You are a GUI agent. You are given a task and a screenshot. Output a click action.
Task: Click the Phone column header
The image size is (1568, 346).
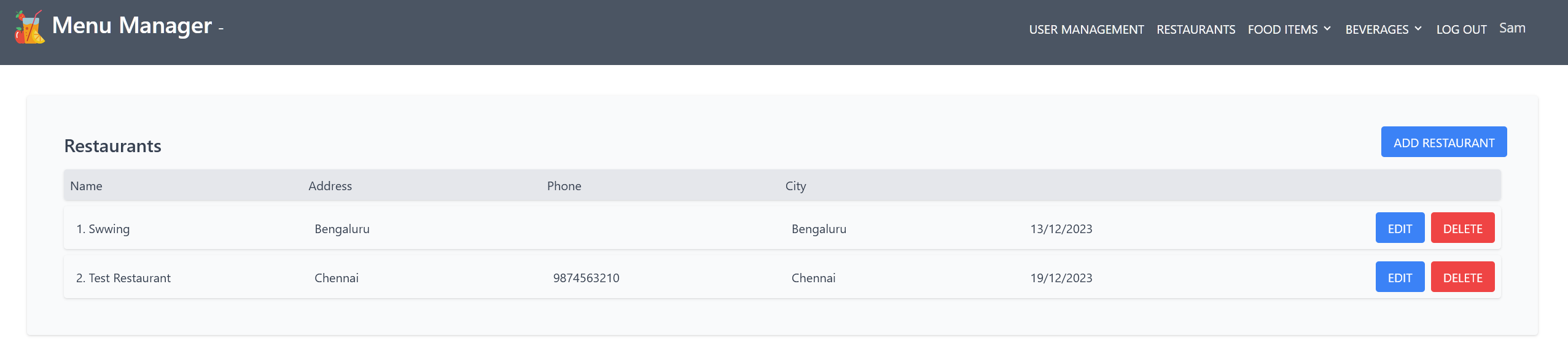564,186
